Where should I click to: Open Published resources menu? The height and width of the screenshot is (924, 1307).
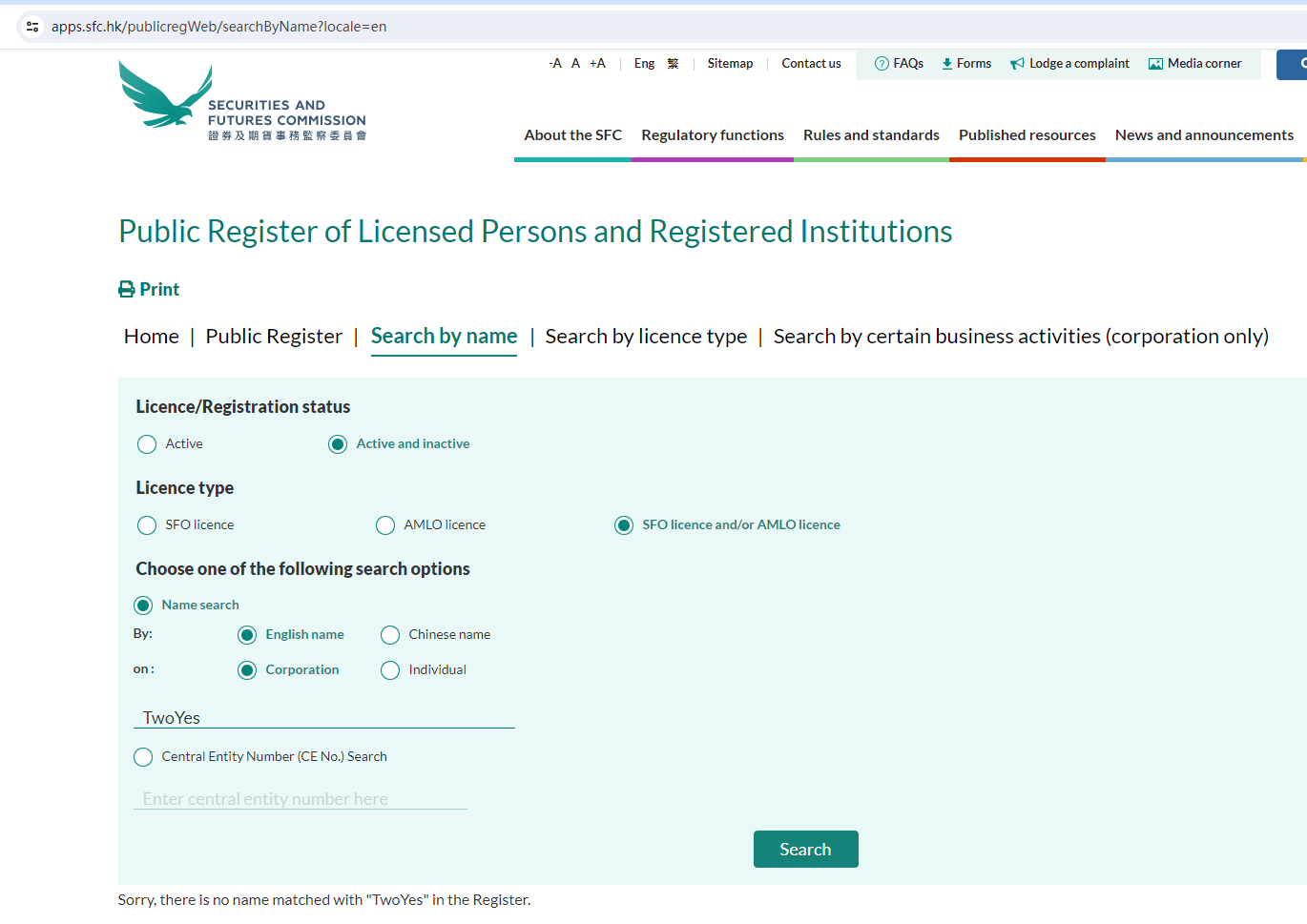pyautogui.click(x=1027, y=135)
